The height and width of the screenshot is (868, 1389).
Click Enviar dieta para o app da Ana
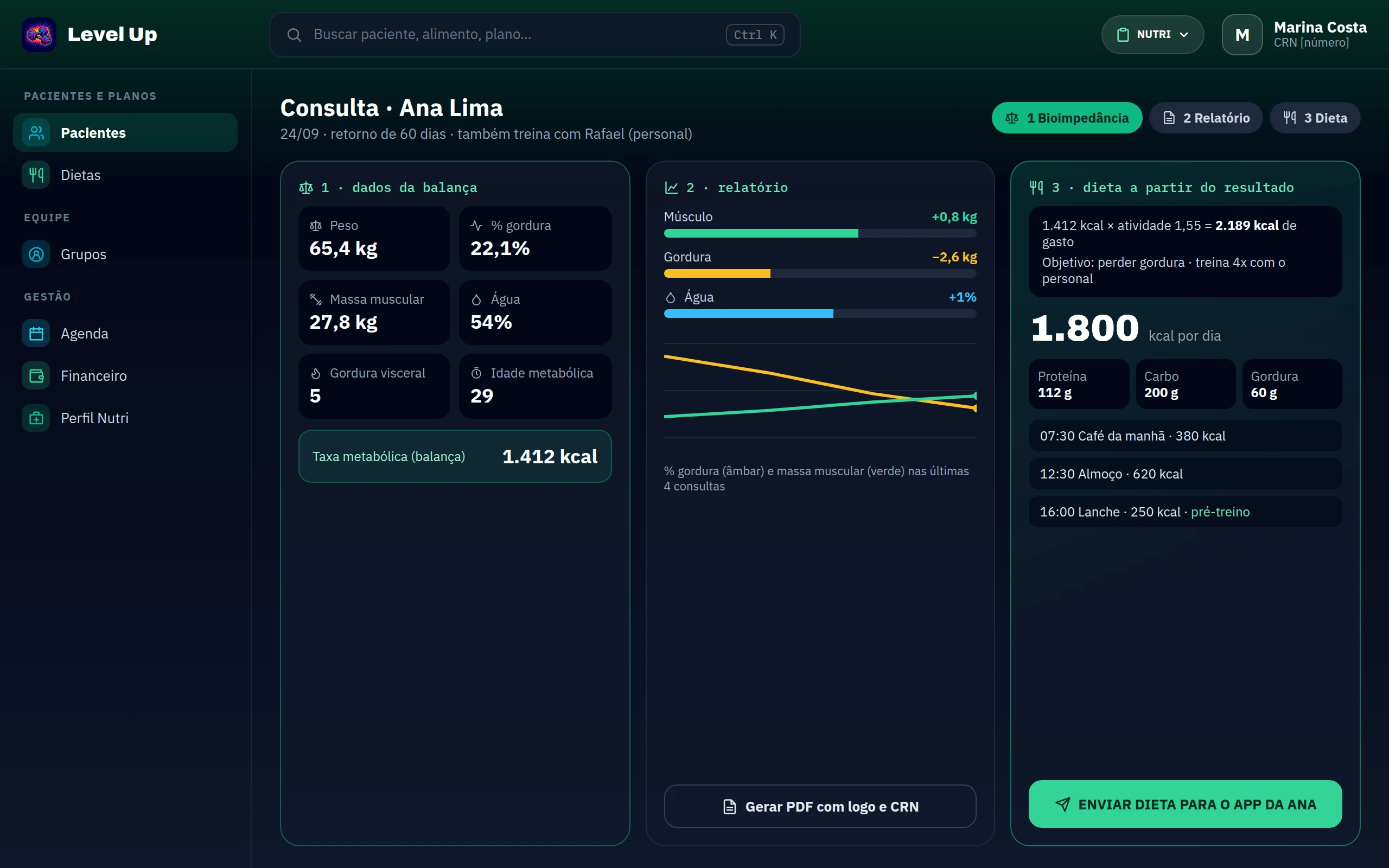(1184, 803)
